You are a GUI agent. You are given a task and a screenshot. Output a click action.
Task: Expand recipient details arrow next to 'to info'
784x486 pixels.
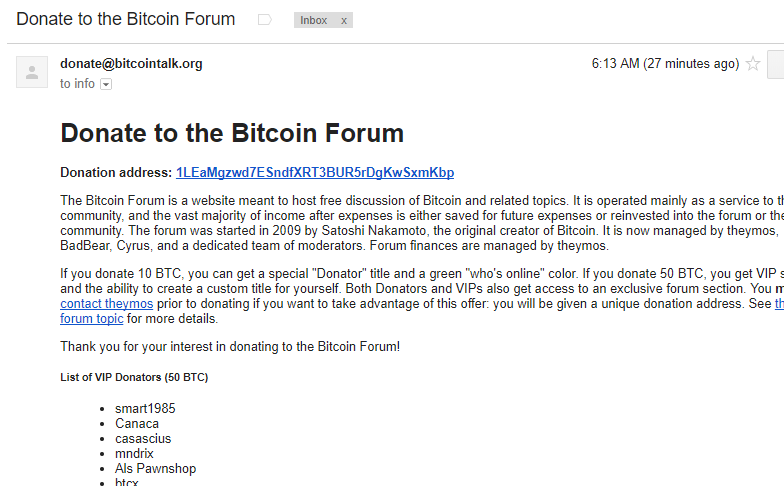[106, 84]
